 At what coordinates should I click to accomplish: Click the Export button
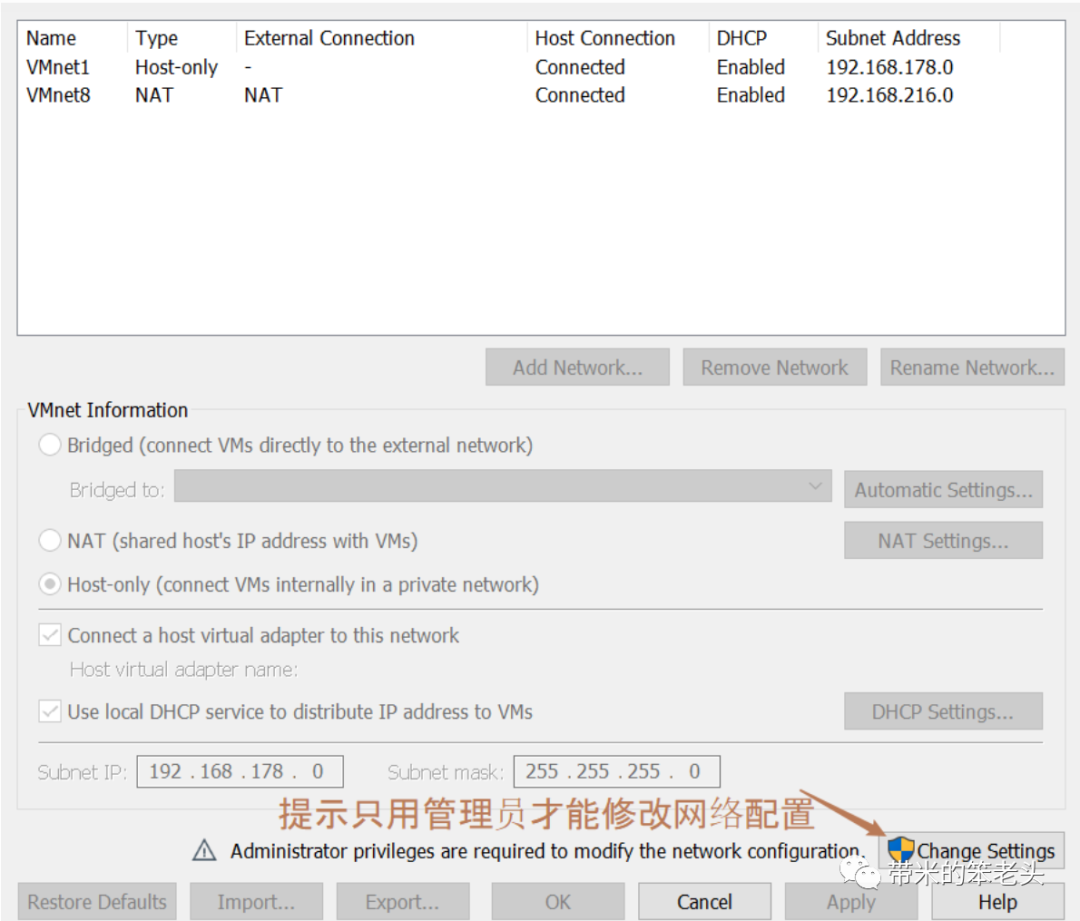[403, 902]
